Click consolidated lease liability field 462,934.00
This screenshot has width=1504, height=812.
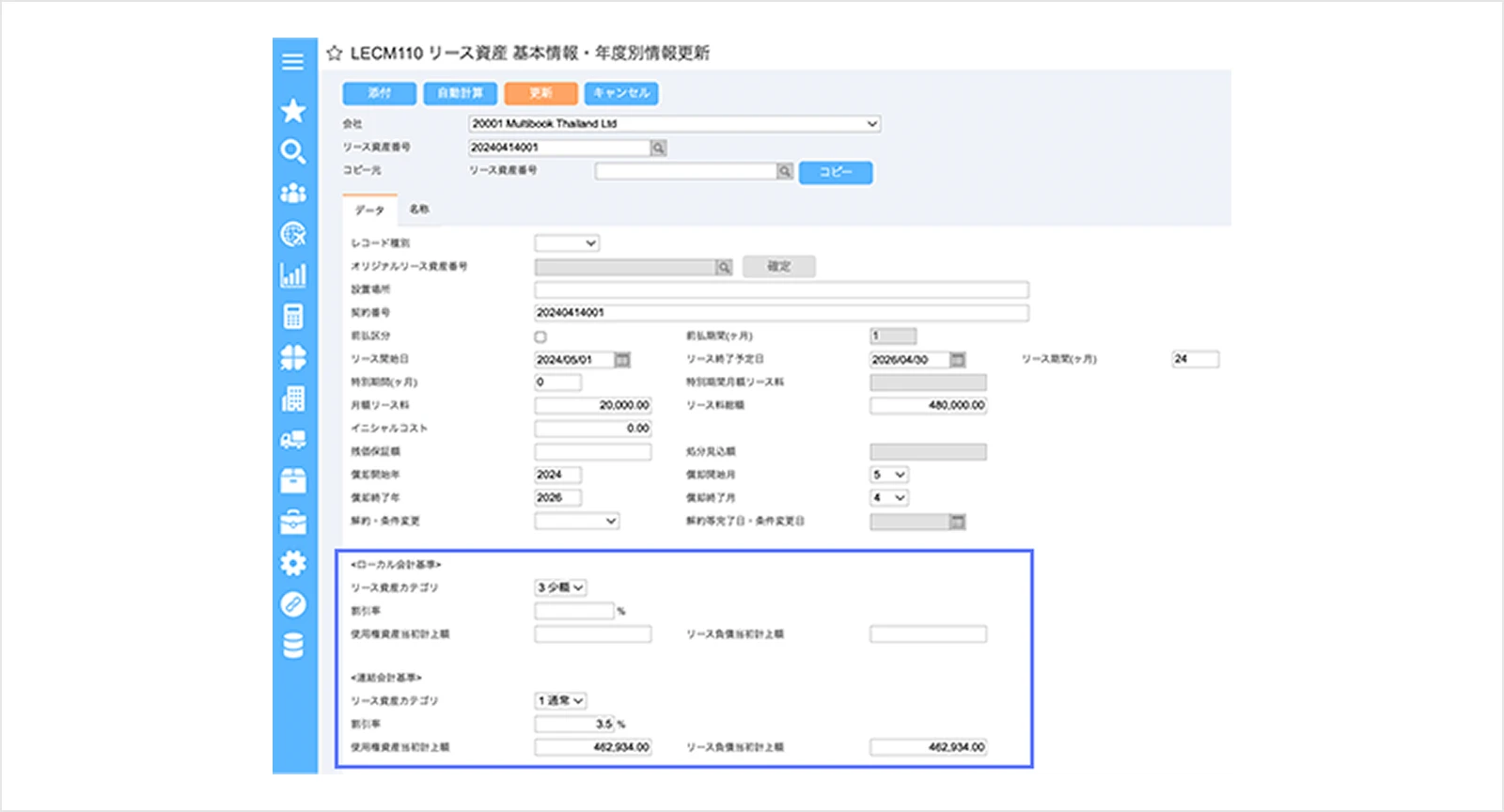click(x=929, y=747)
